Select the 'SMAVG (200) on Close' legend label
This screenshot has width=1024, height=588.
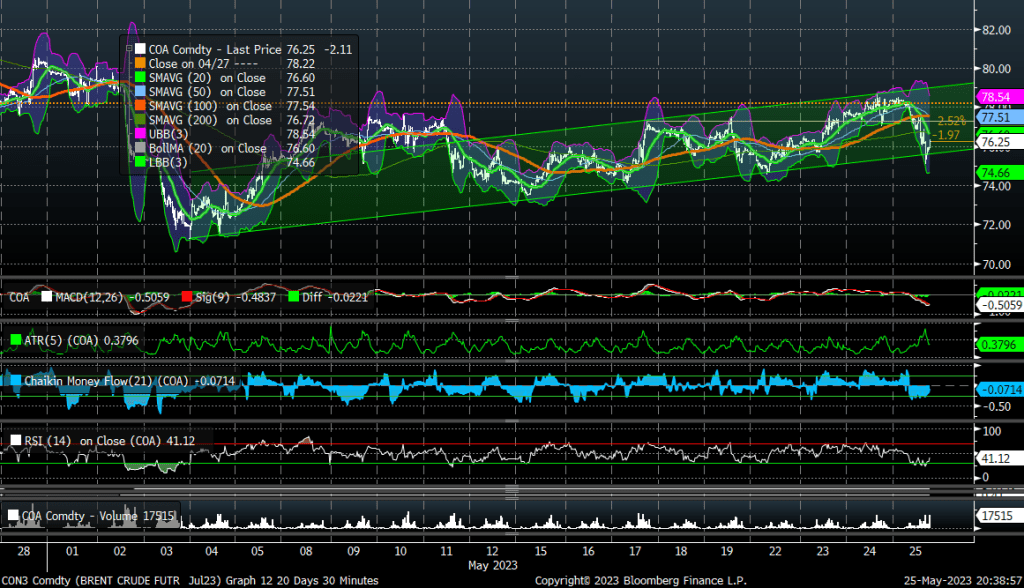point(210,121)
